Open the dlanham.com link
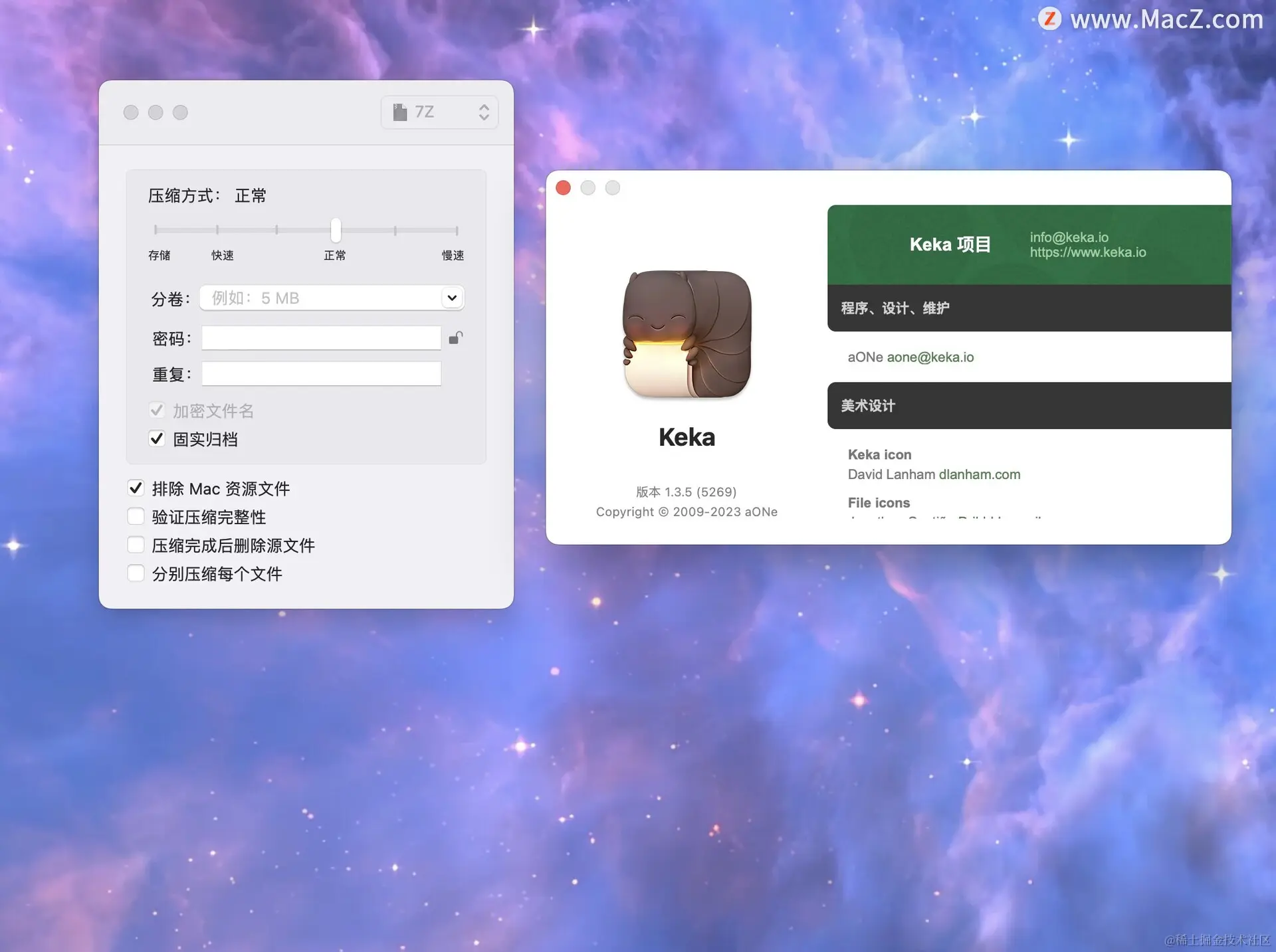This screenshot has width=1276, height=952. (x=979, y=474)
